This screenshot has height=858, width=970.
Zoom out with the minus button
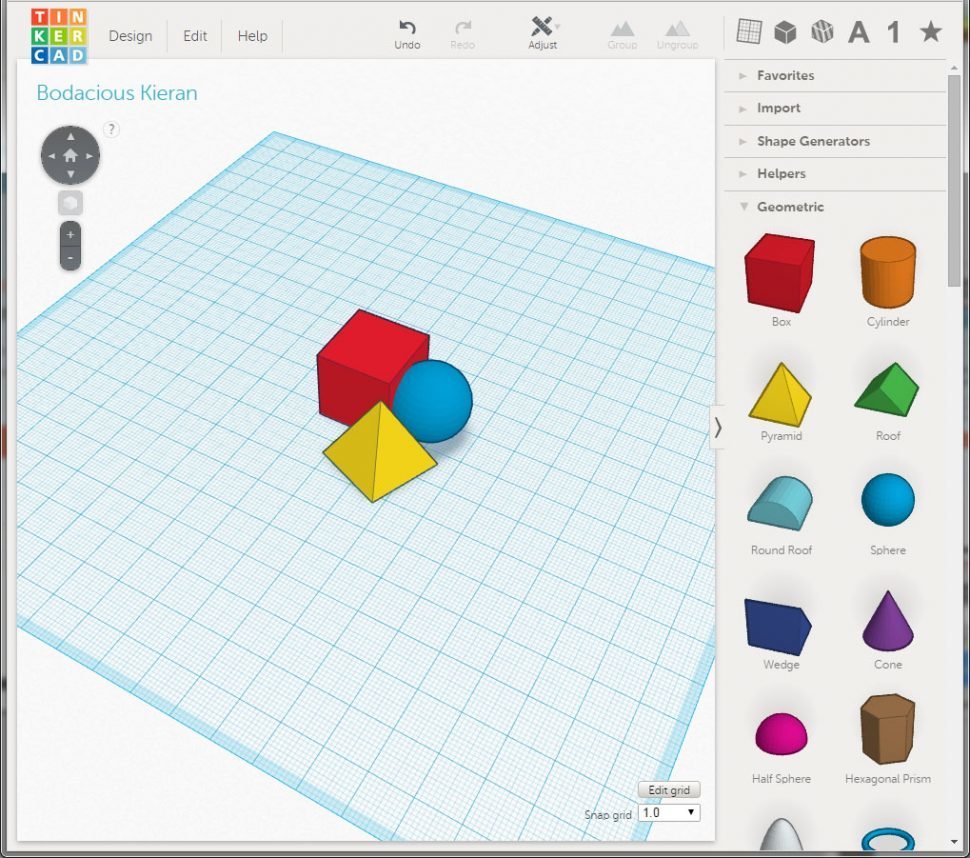[x=70, y=258]
